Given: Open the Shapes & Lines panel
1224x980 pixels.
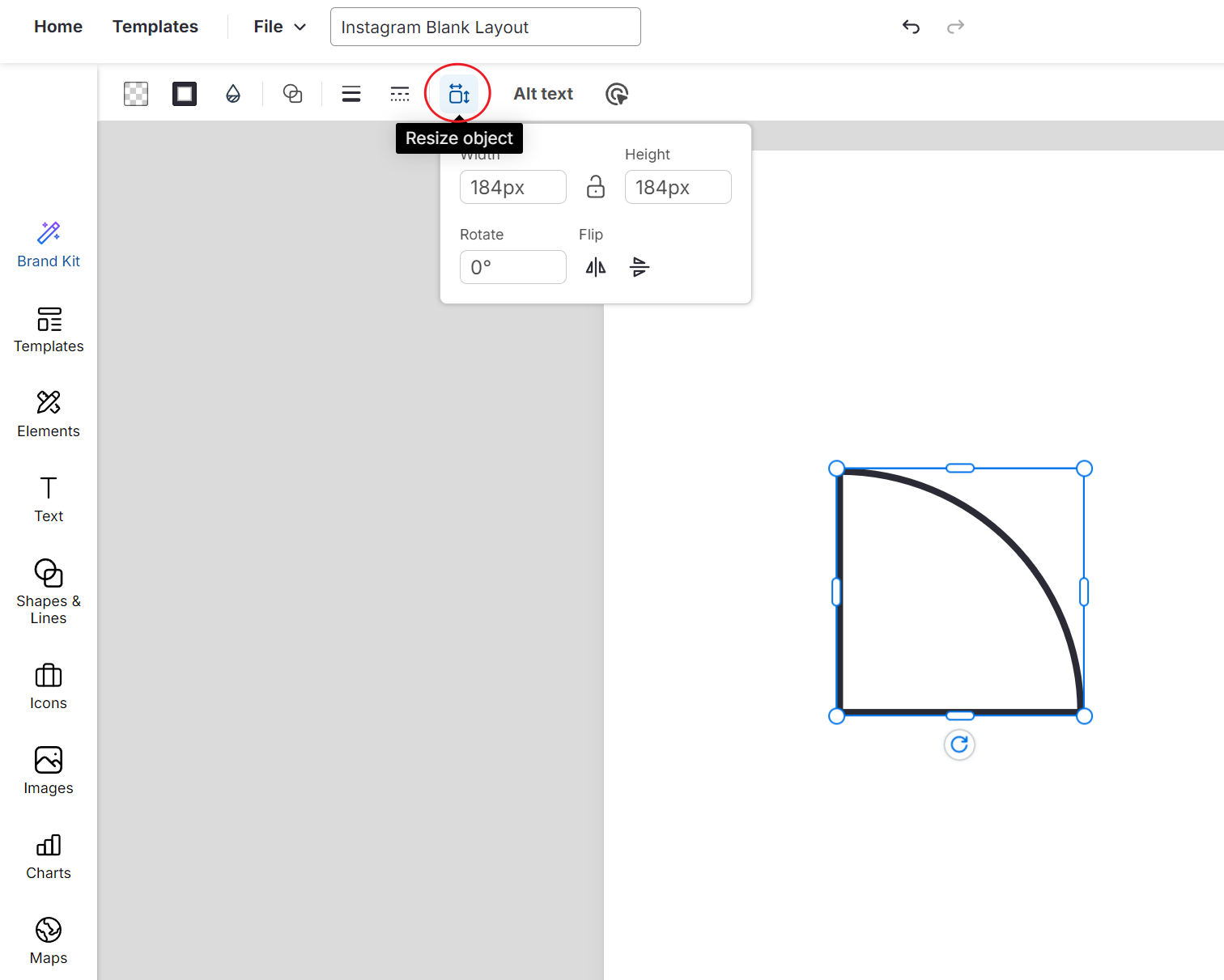Looking at the screenshot, I should tap(48, 590).
